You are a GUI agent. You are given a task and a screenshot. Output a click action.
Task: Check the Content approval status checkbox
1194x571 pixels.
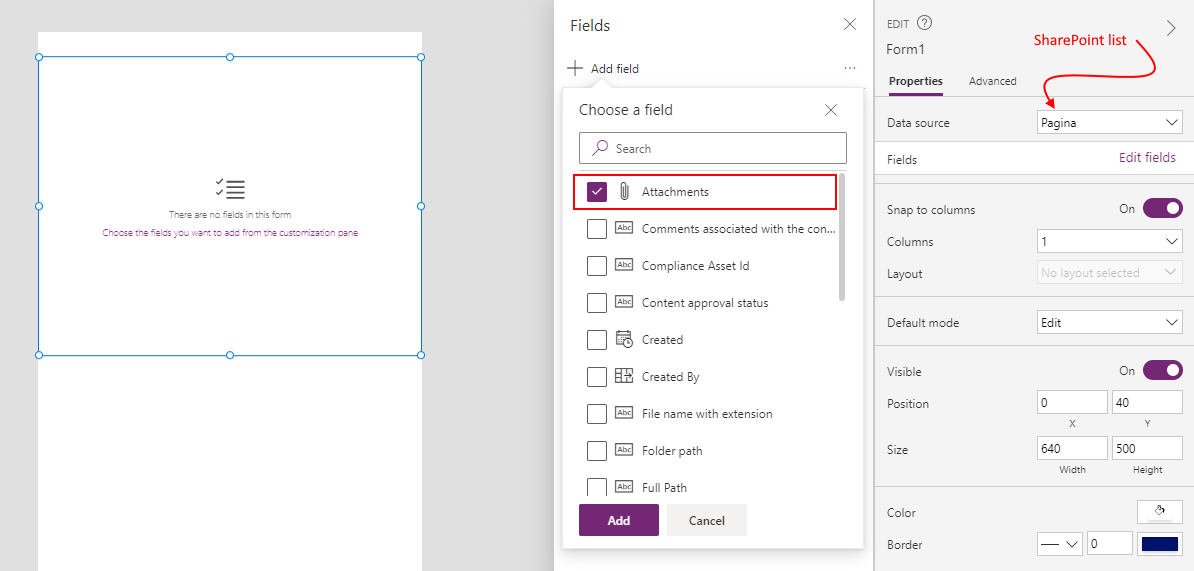pyautogui.click(x=597, y=302)
